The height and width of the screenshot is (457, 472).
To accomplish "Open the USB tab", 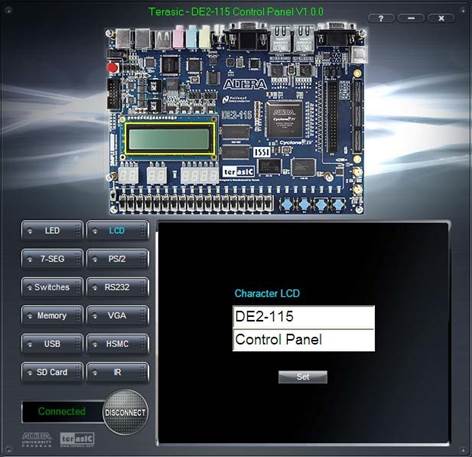I will pyautogui.click(x=52, y=344).
